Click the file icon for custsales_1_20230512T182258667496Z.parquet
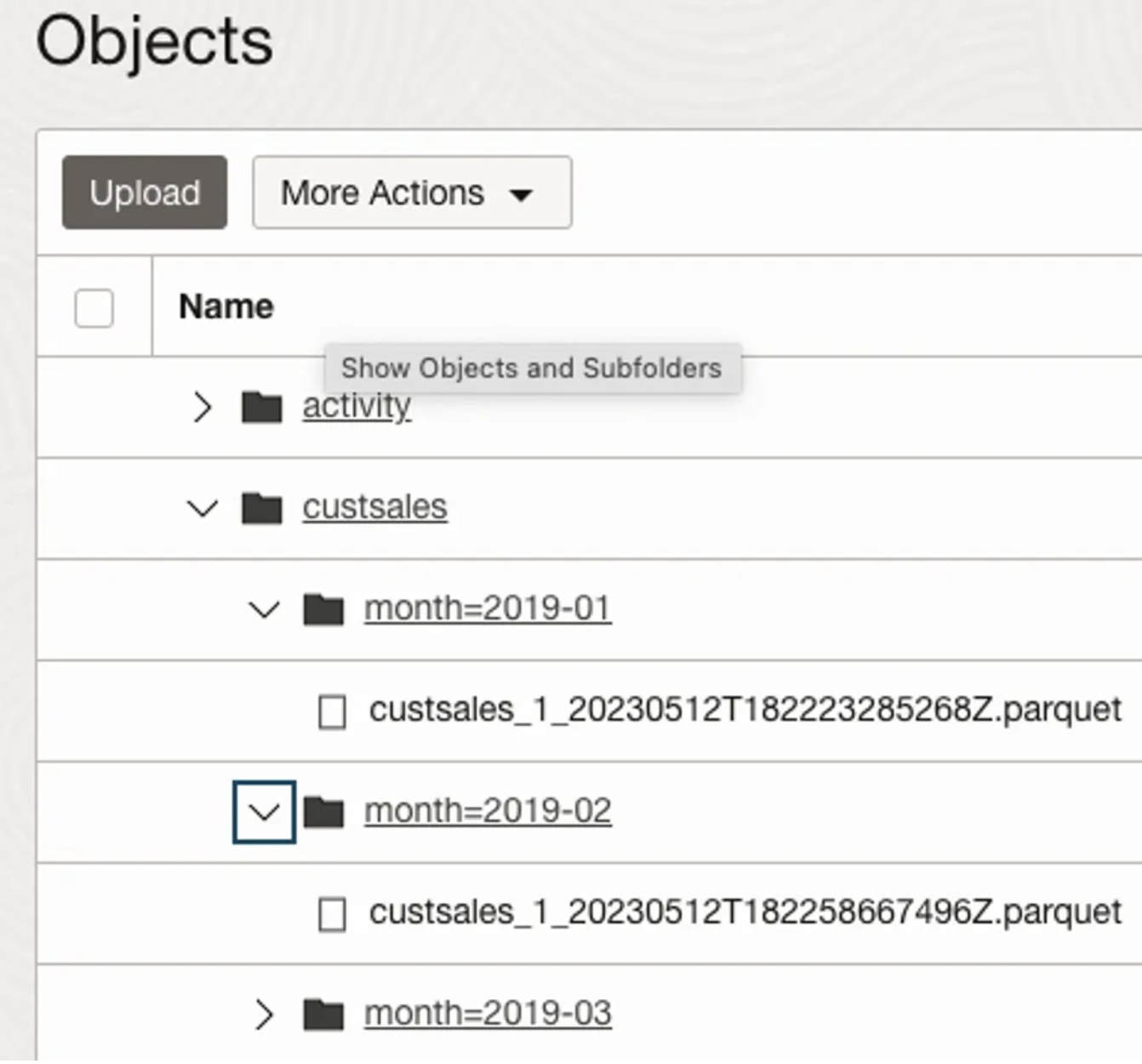 click(333, 912)
